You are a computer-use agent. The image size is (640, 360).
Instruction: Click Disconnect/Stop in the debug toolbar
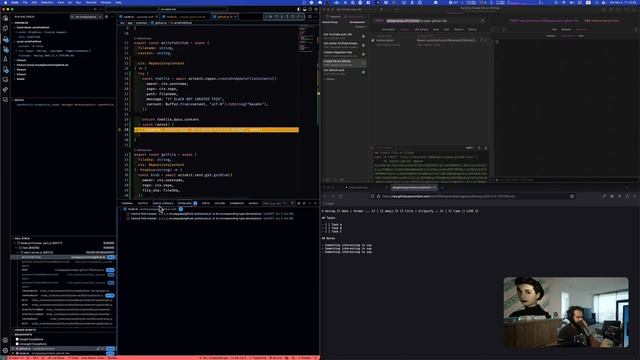click(298, 17)
